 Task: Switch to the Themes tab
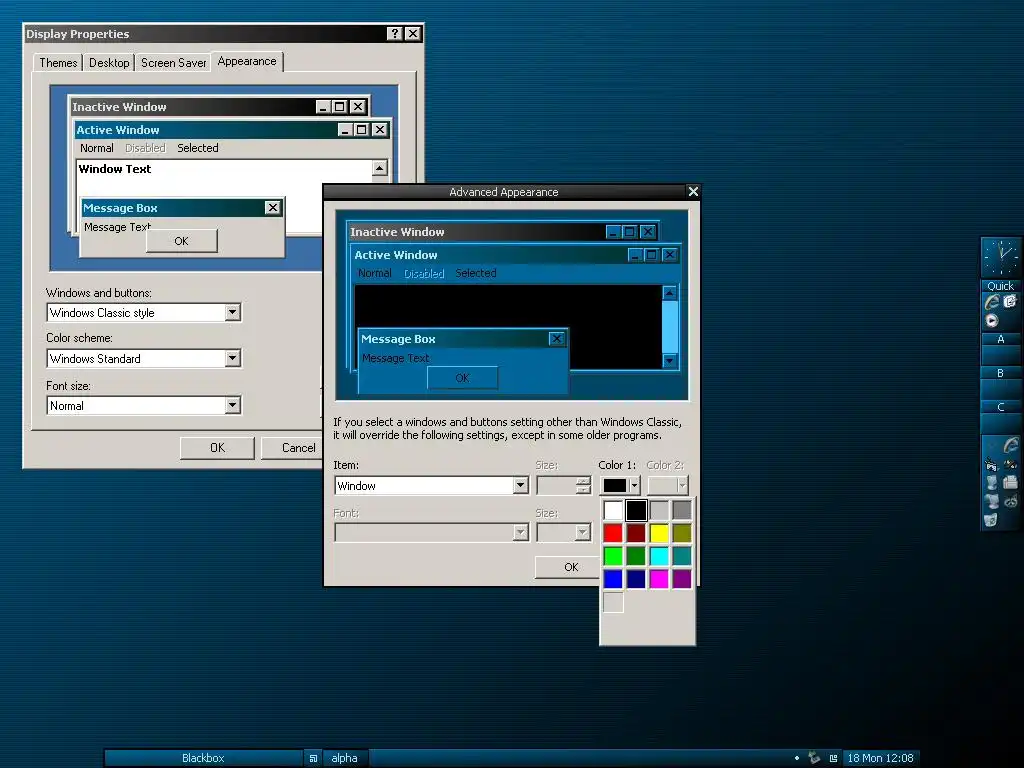pos(58,63)
